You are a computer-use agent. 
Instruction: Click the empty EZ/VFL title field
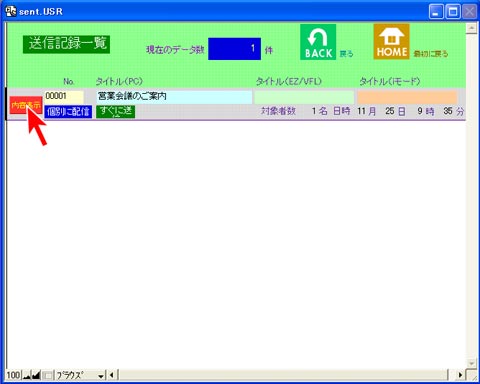point(304,97)
